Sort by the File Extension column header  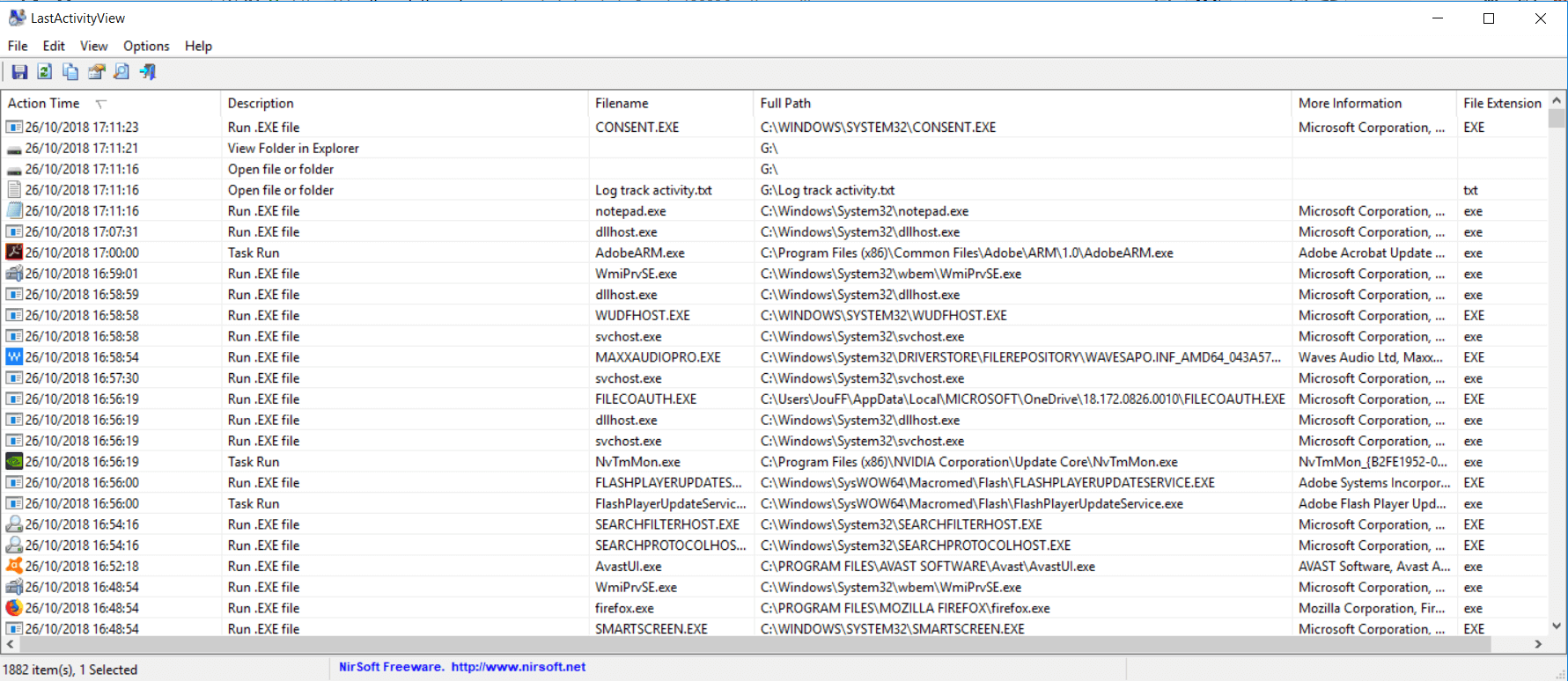coord(1502,103)
